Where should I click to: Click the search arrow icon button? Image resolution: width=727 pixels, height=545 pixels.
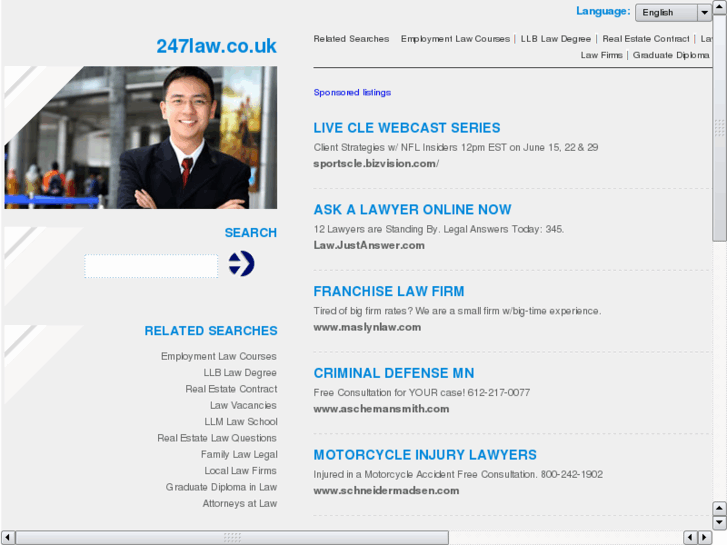pos(241,264)
